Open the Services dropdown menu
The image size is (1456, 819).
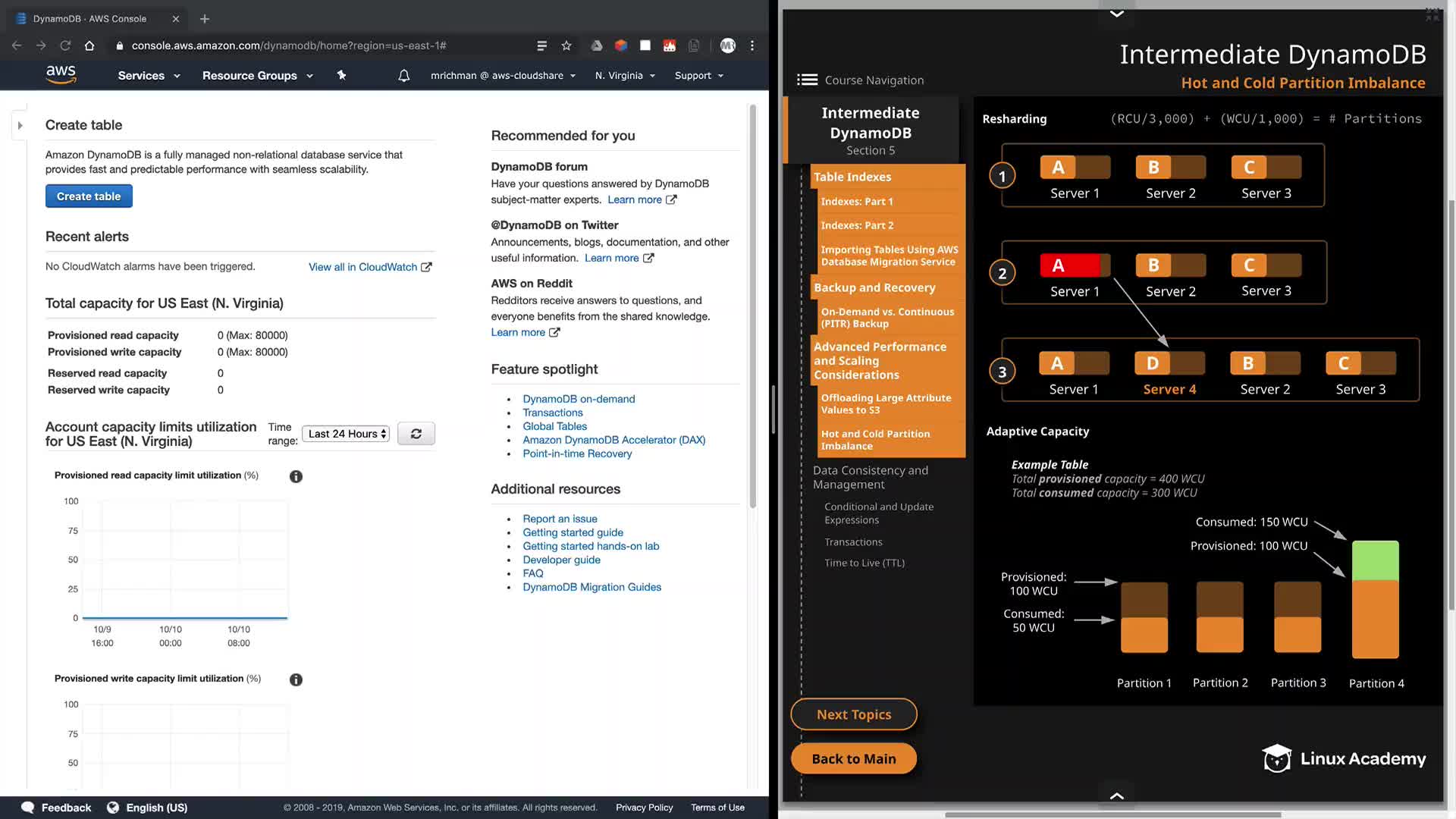pos(149,75)
